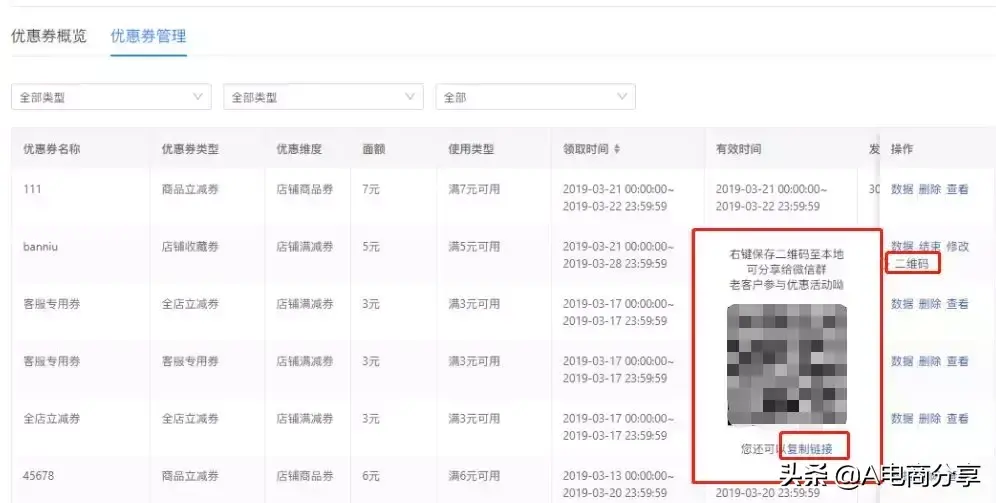
Task: Open 数据 for the banniu coupon
Action: (x=902, y=246)
